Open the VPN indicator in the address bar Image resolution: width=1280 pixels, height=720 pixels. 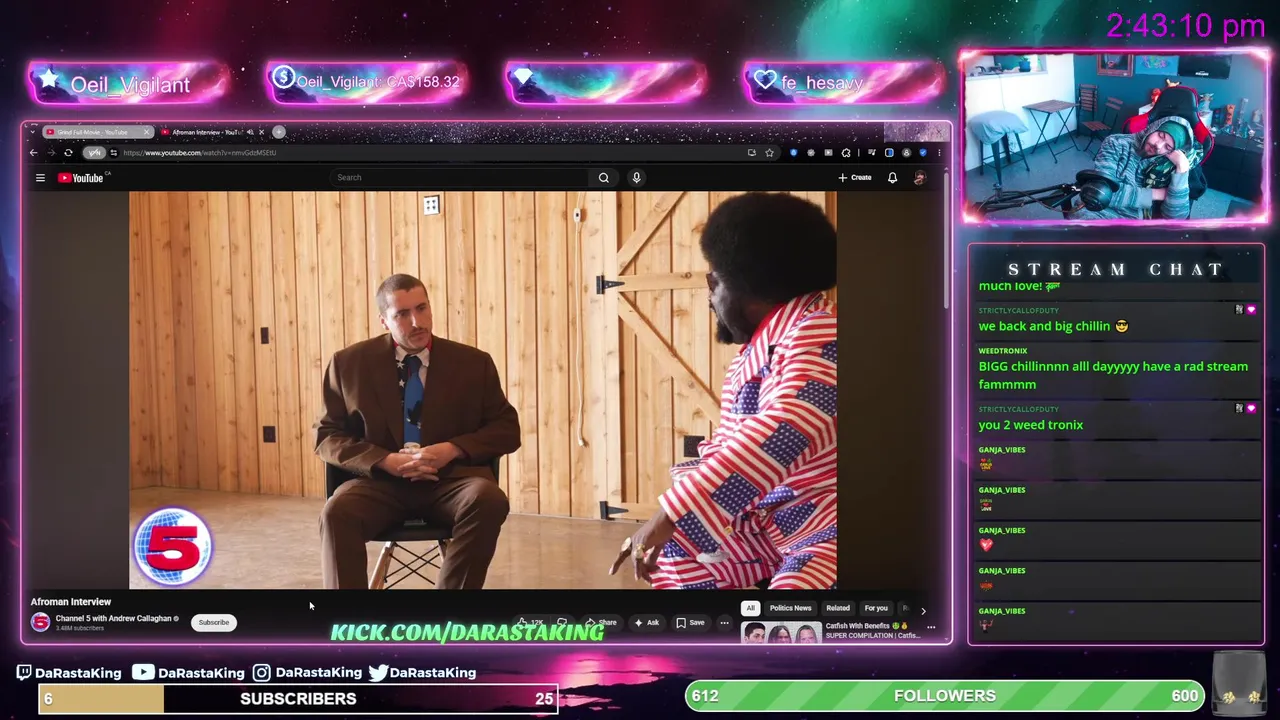[94, 153]
